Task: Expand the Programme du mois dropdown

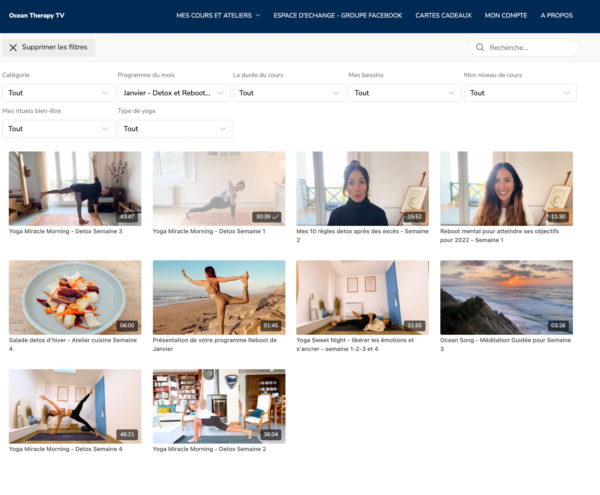Action: [x=173, y=93]
